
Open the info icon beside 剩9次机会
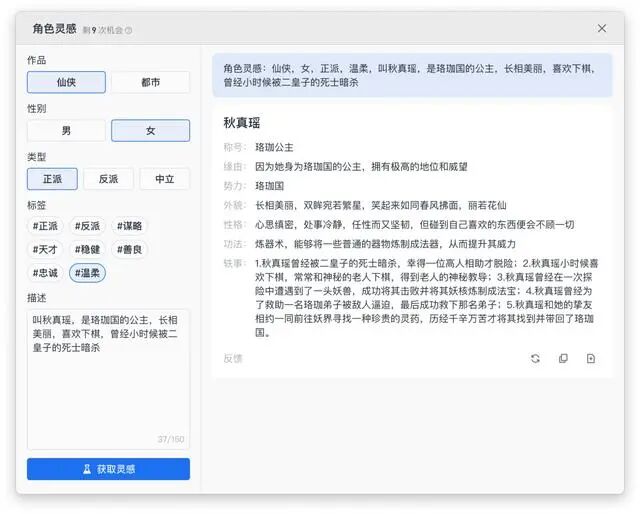click(x=129, y=30)
